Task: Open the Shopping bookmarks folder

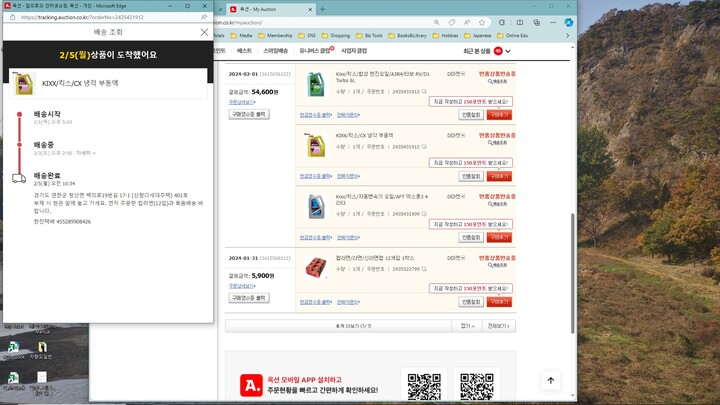Action: [336, 35]
